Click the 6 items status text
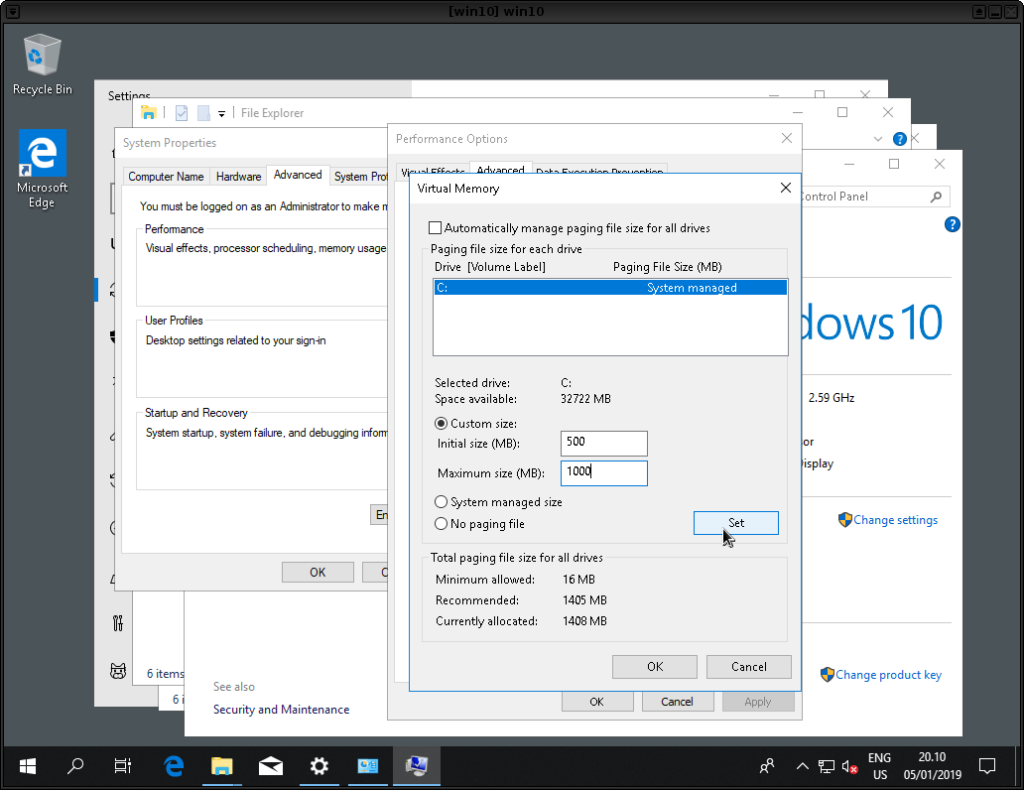 [x=165, y=673]
